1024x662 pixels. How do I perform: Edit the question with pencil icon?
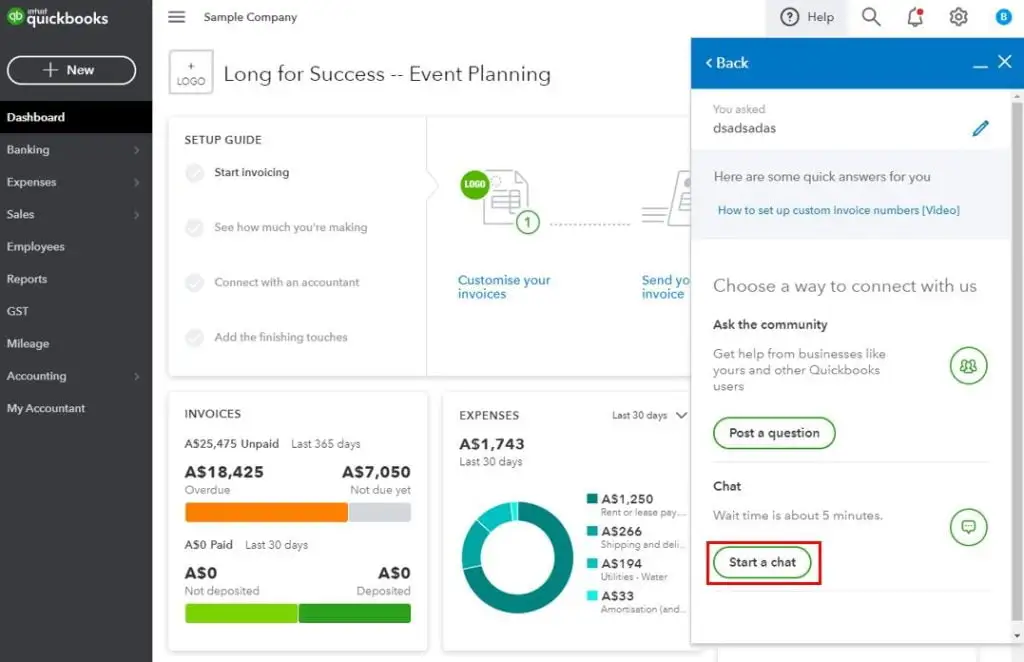[x=980, y=128]
